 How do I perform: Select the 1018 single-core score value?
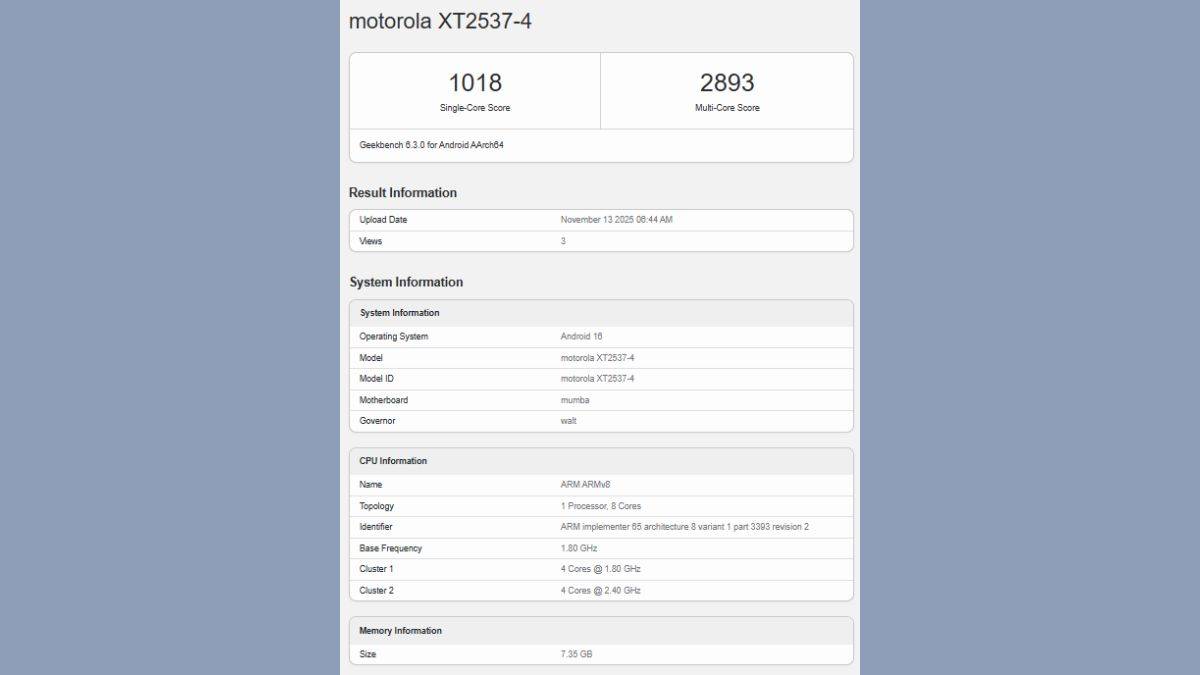[474, 83]
